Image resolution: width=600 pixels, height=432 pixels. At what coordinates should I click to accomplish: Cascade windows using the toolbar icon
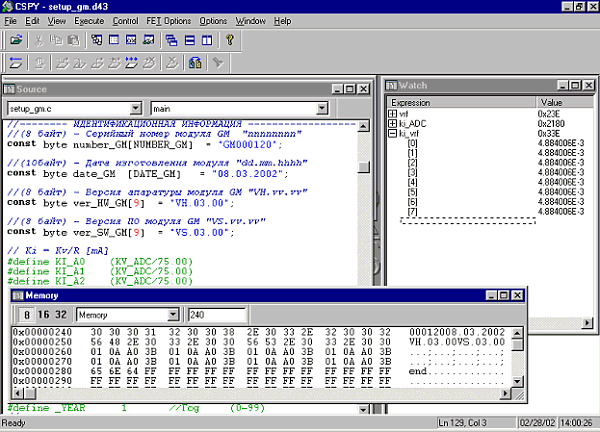tap(171, 40)
